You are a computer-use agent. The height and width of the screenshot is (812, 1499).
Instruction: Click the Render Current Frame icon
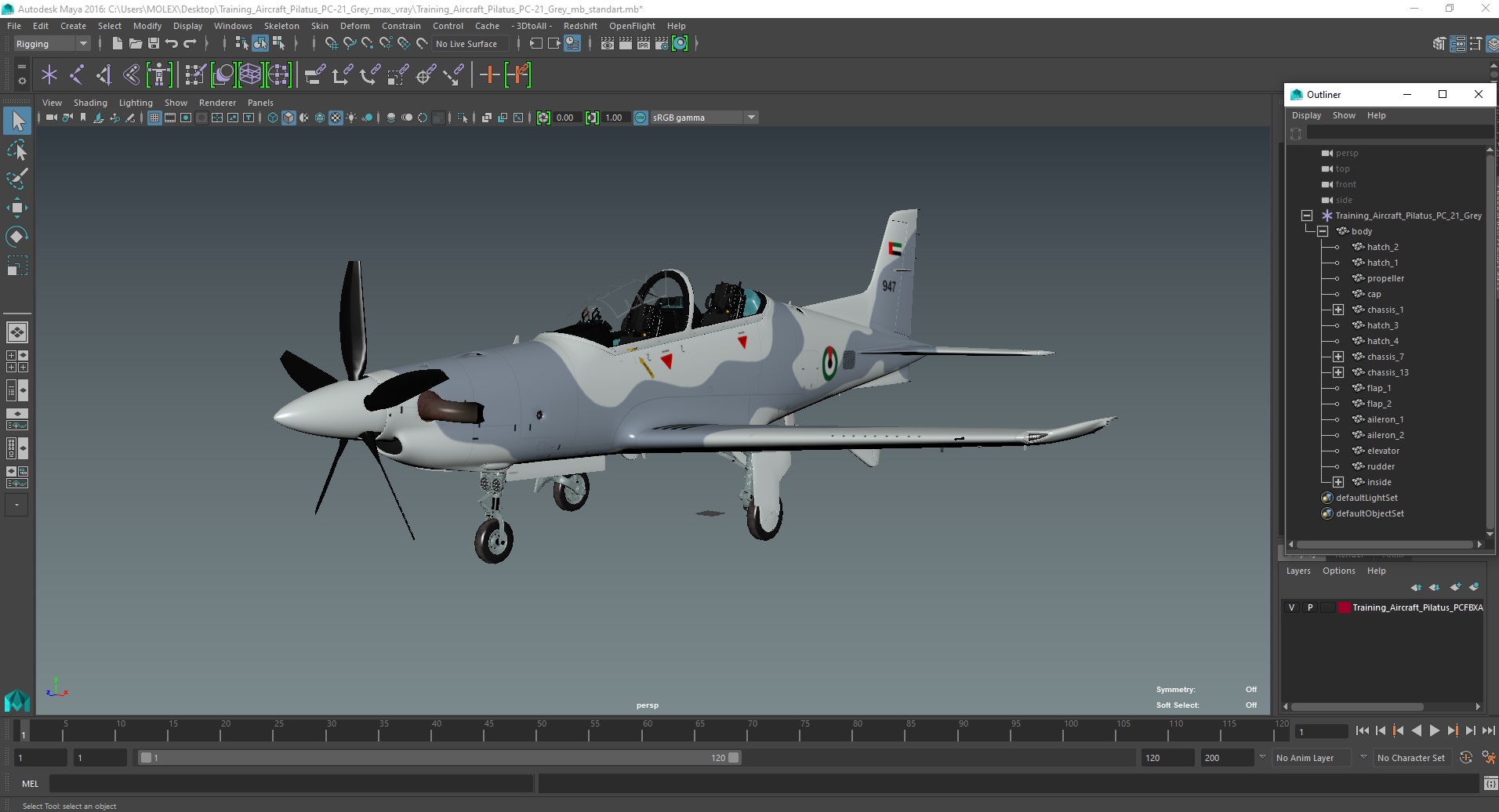pos(626,44)
